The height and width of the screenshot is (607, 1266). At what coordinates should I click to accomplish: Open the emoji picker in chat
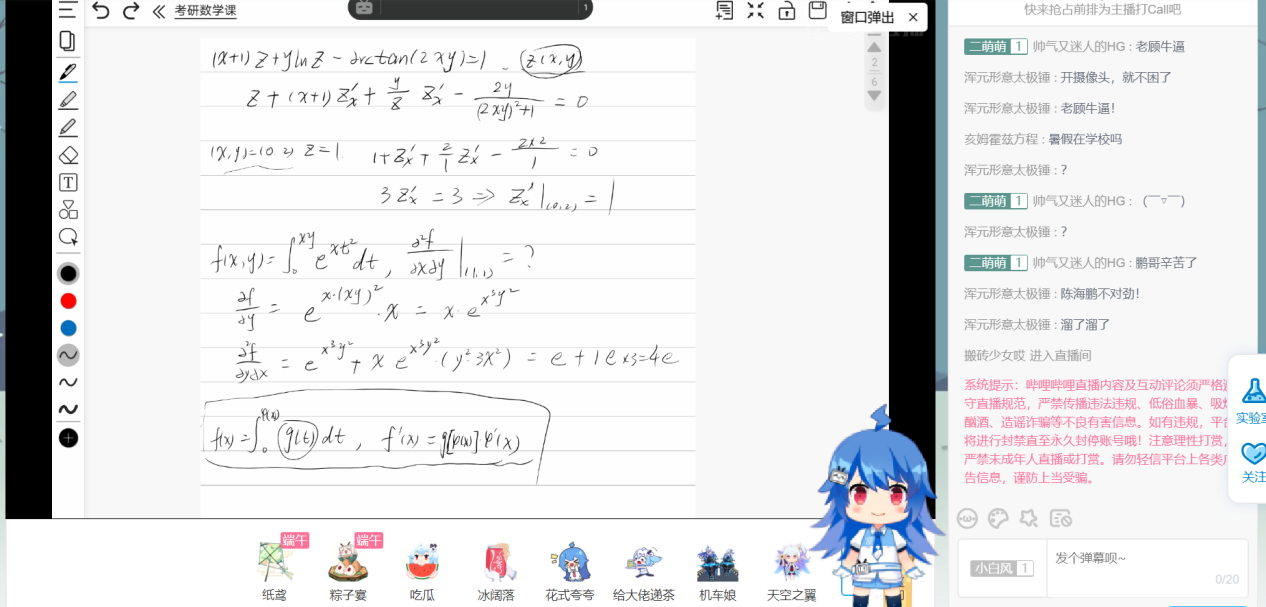tap(967, 517)
